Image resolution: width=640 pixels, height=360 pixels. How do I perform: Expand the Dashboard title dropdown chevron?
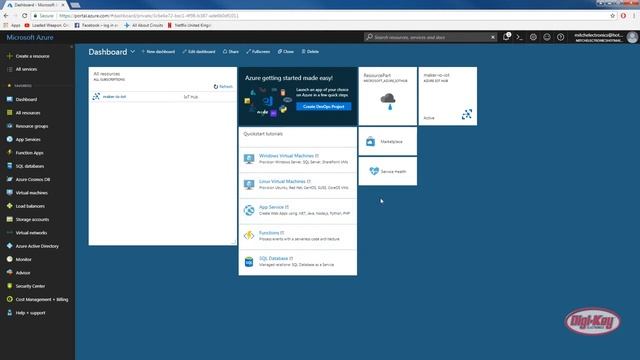click(133, 52)
